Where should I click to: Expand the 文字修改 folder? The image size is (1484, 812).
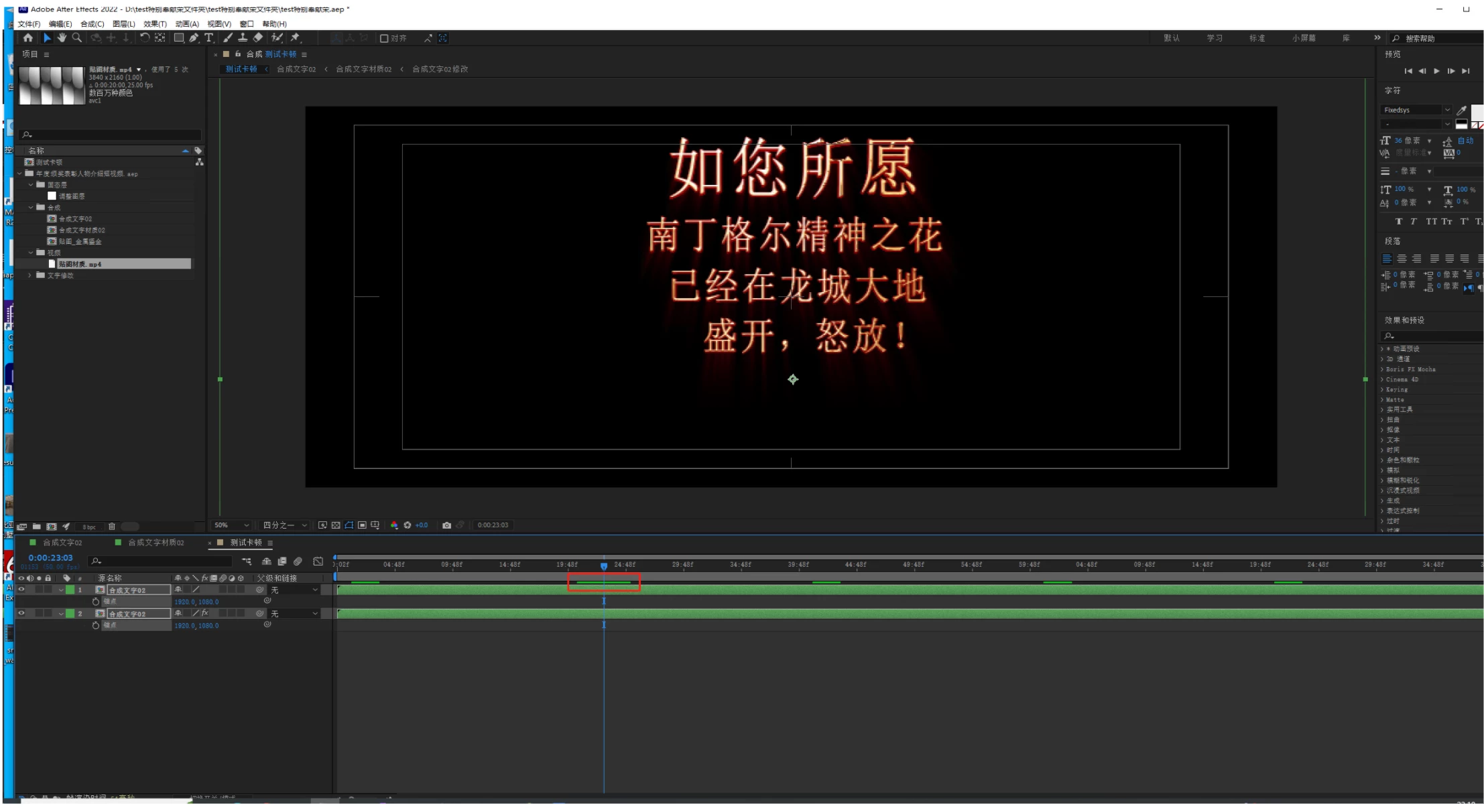coord(29,275)
